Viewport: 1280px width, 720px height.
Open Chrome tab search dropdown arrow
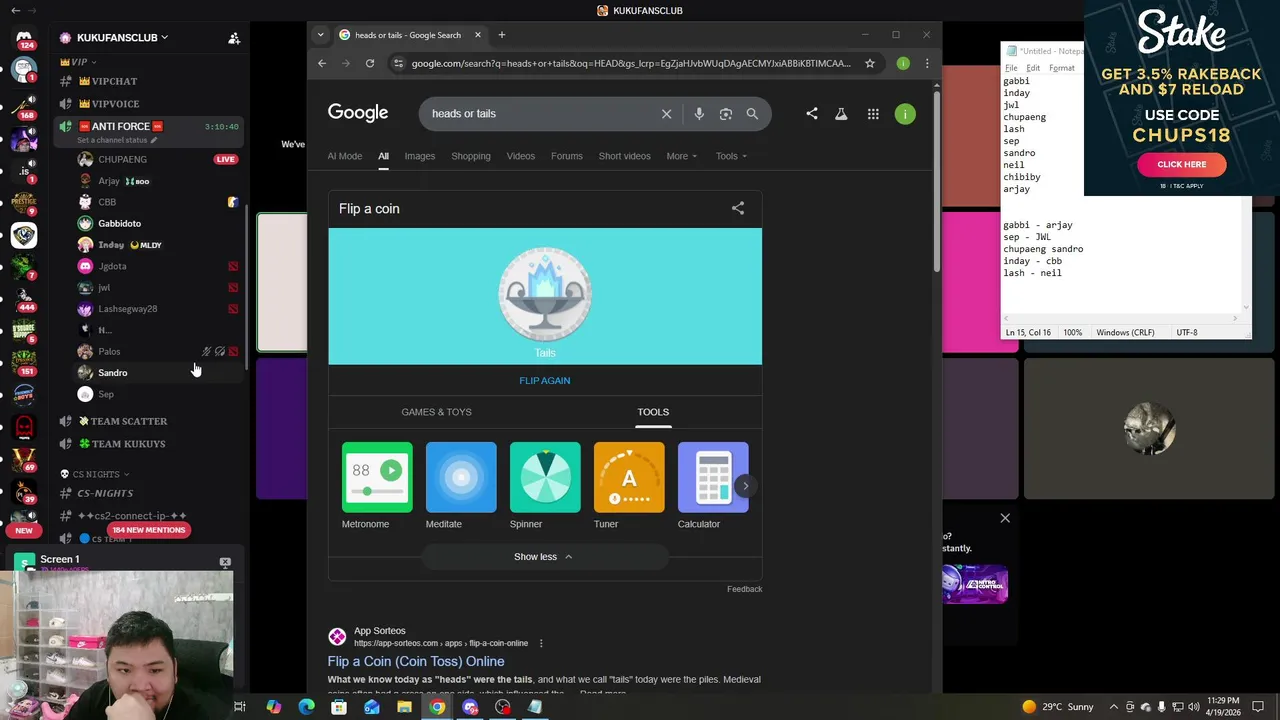pos(320,35)
